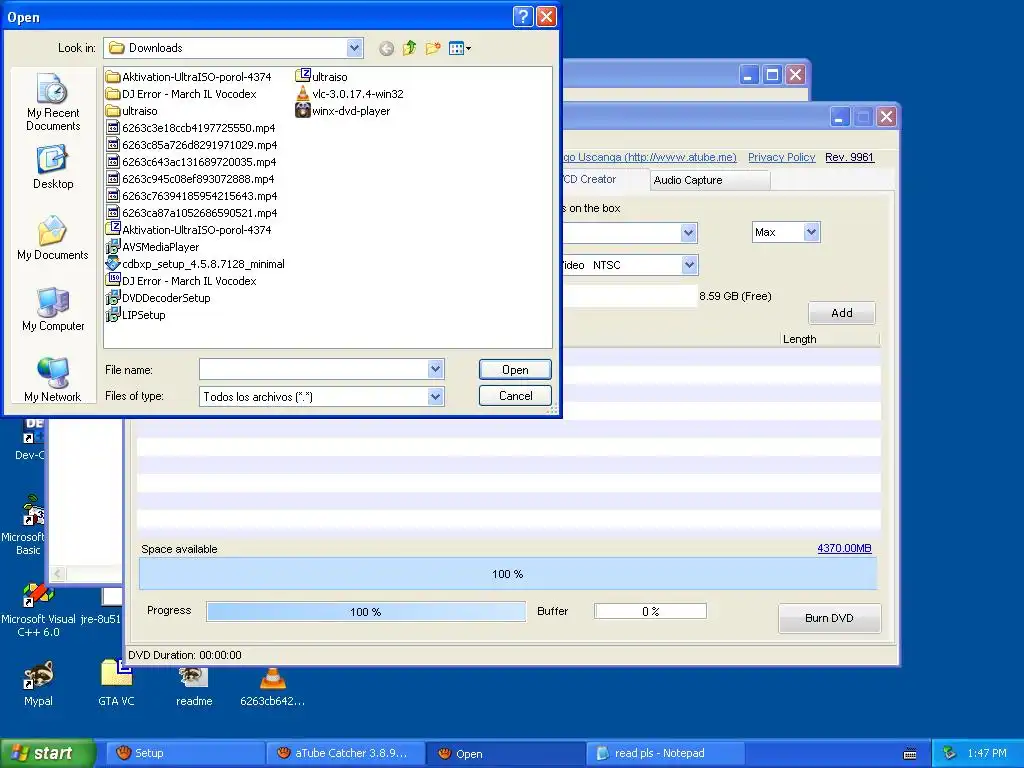Click the Help question mark button
Viewport: 1024px width, 768px height.
(x=523, y=16)
